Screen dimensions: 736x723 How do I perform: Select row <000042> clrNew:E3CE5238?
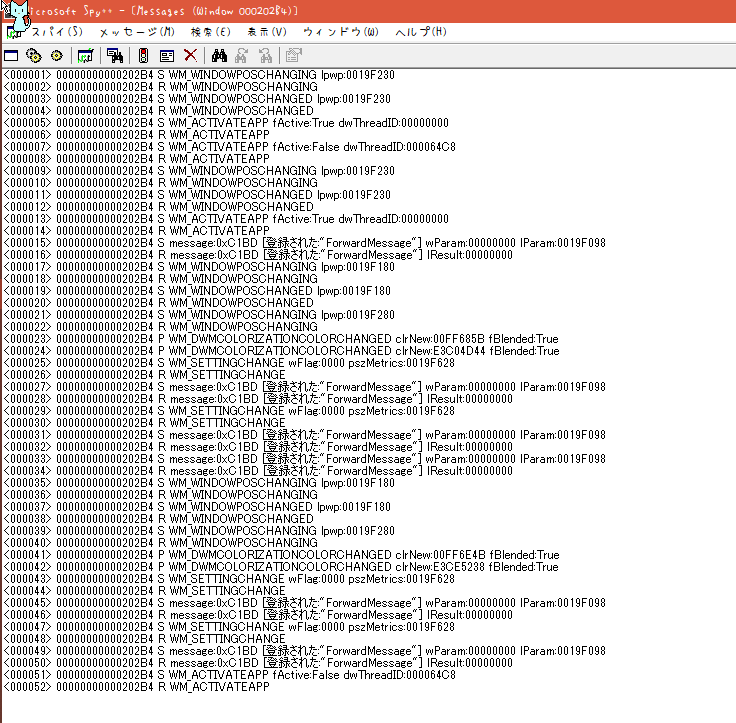[x=281, y=567]
